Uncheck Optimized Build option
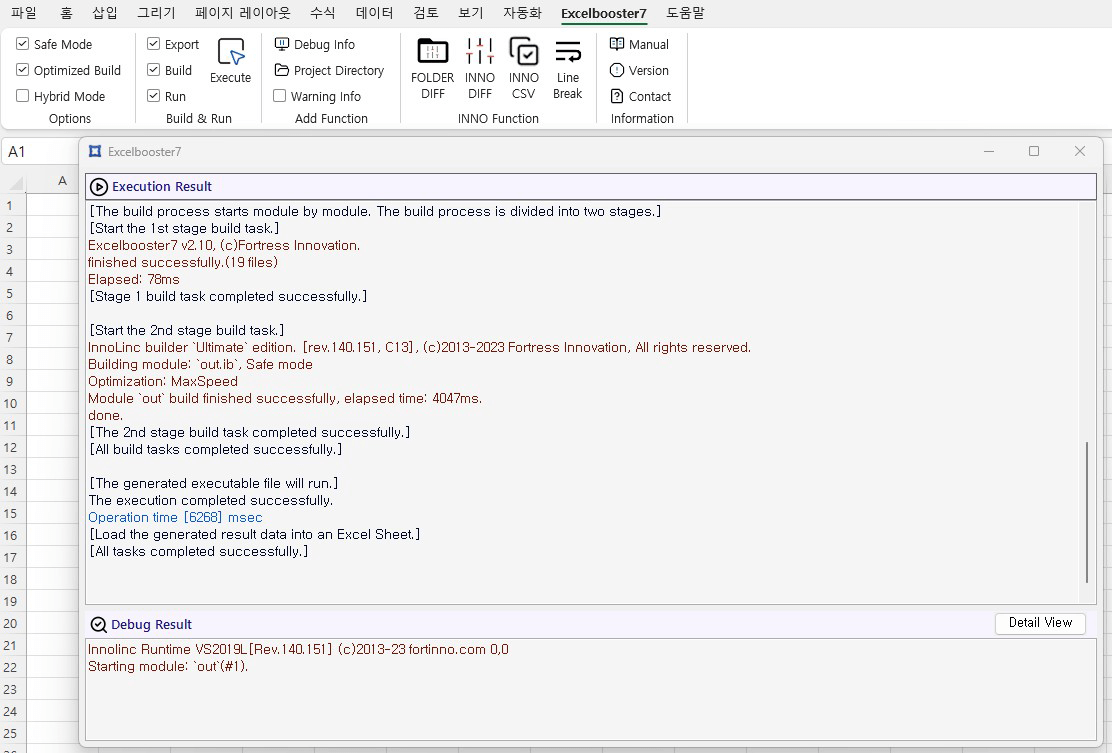 click(23, 70)
